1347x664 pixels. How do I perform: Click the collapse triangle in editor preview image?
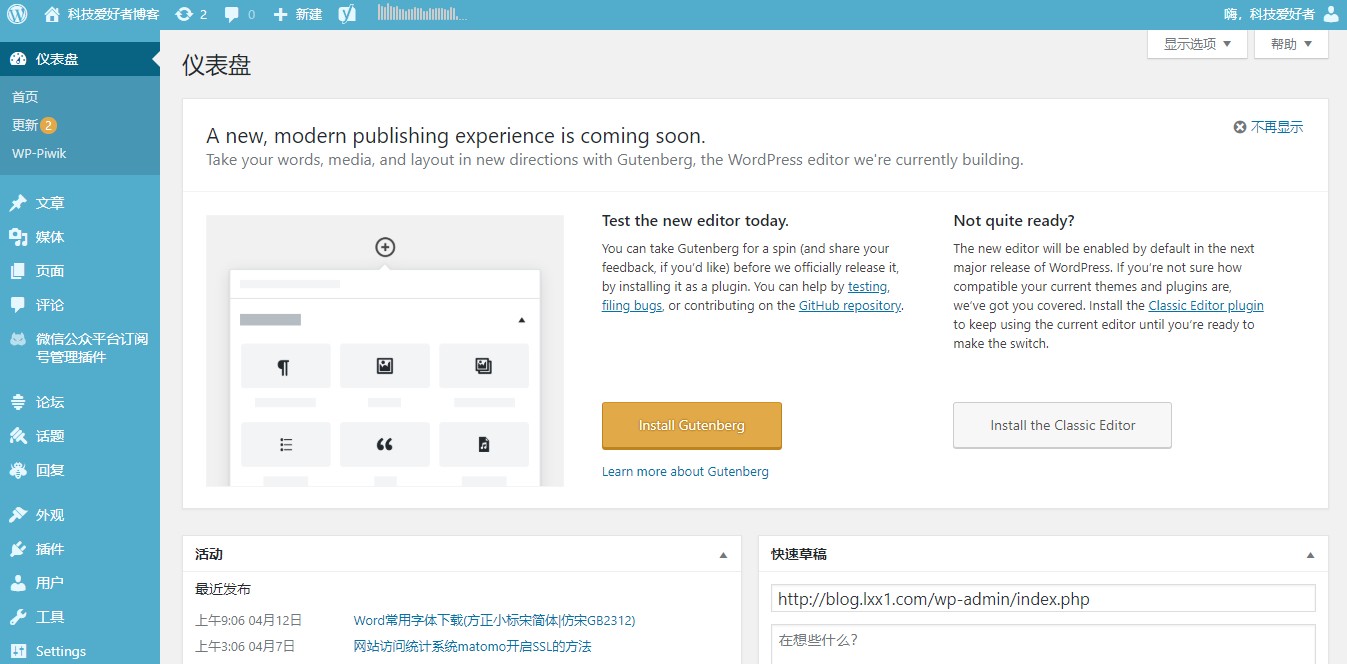point(521,320)
